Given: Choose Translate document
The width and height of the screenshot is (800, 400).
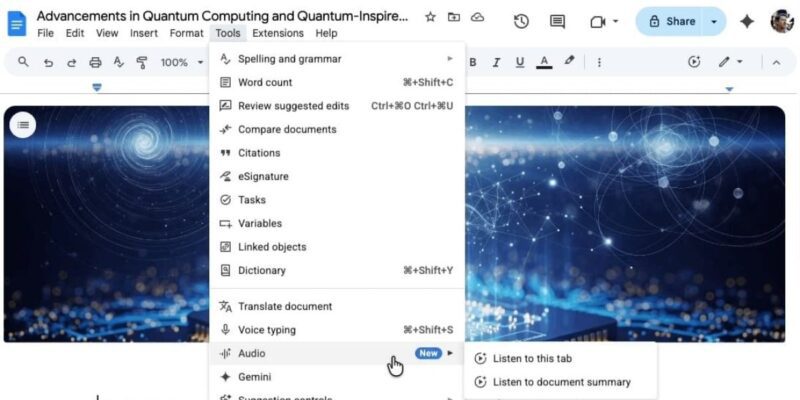Looking at the screenshot, I should pyautogui.click(x=337, y=307).
